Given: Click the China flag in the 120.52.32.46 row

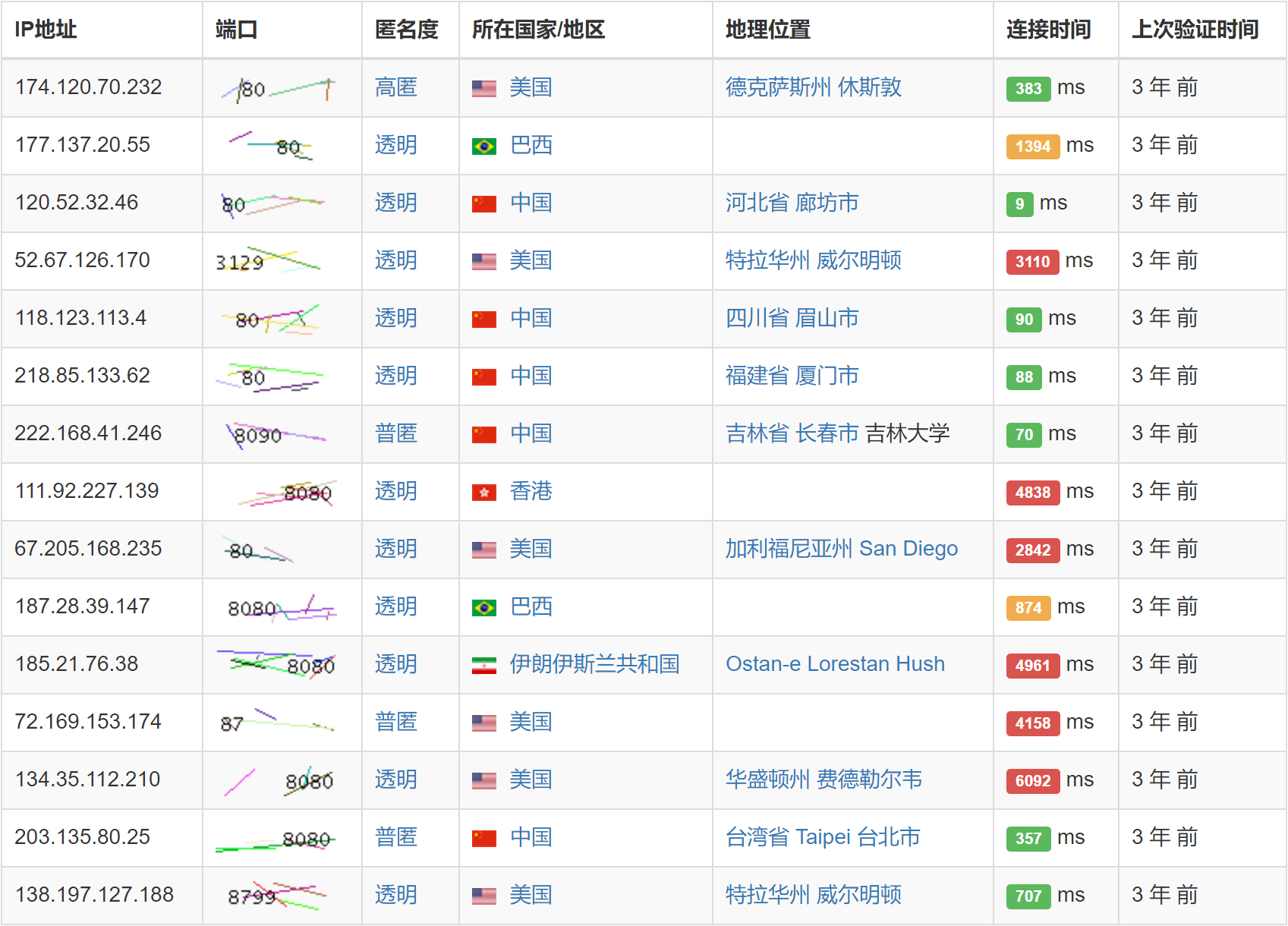Looking at the screenshot, I should click(483, 203).
